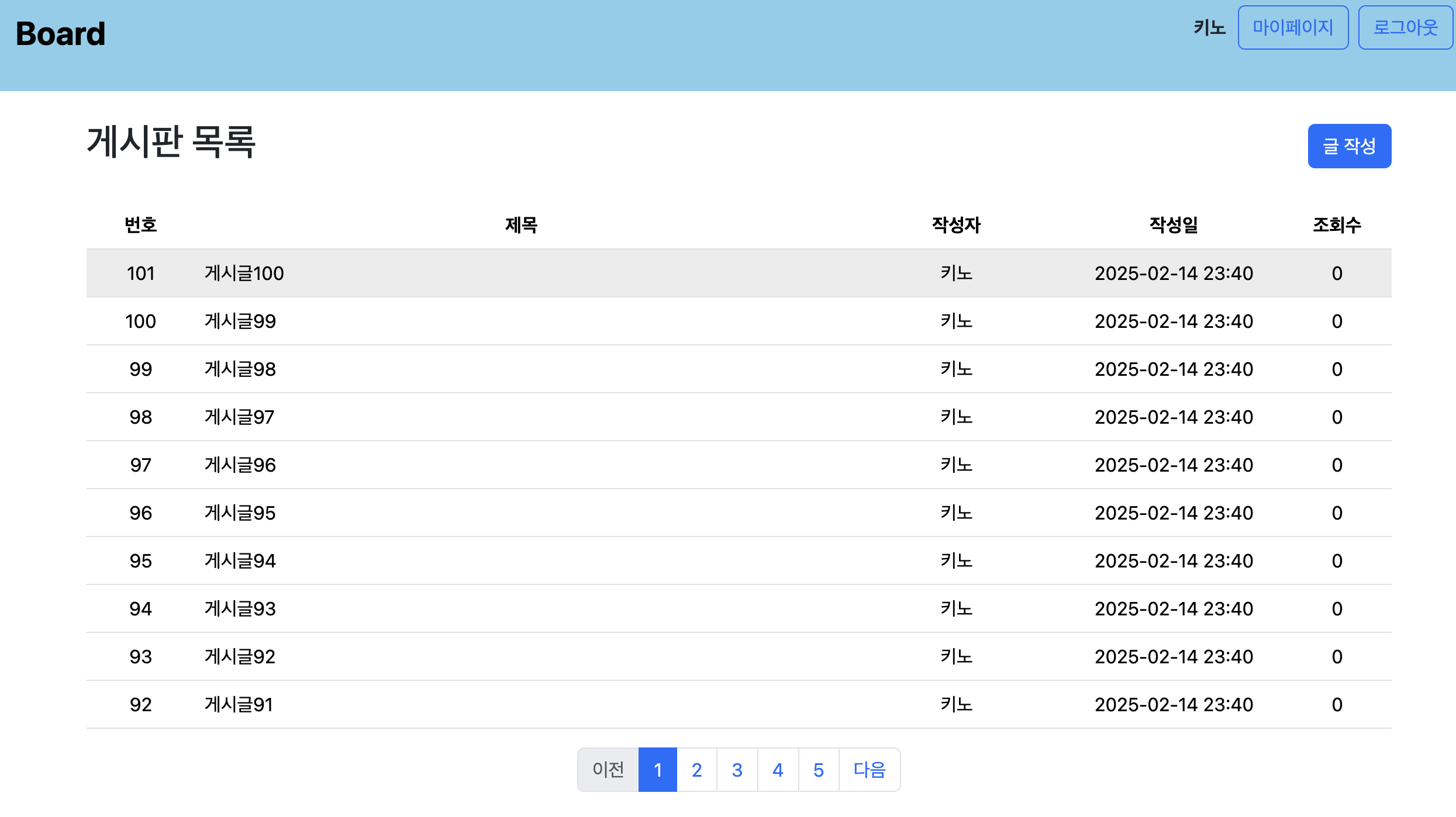Viewport: 1456px width, 817px height.
Task: Click the Board logo in header
Action: coord(60,32)
